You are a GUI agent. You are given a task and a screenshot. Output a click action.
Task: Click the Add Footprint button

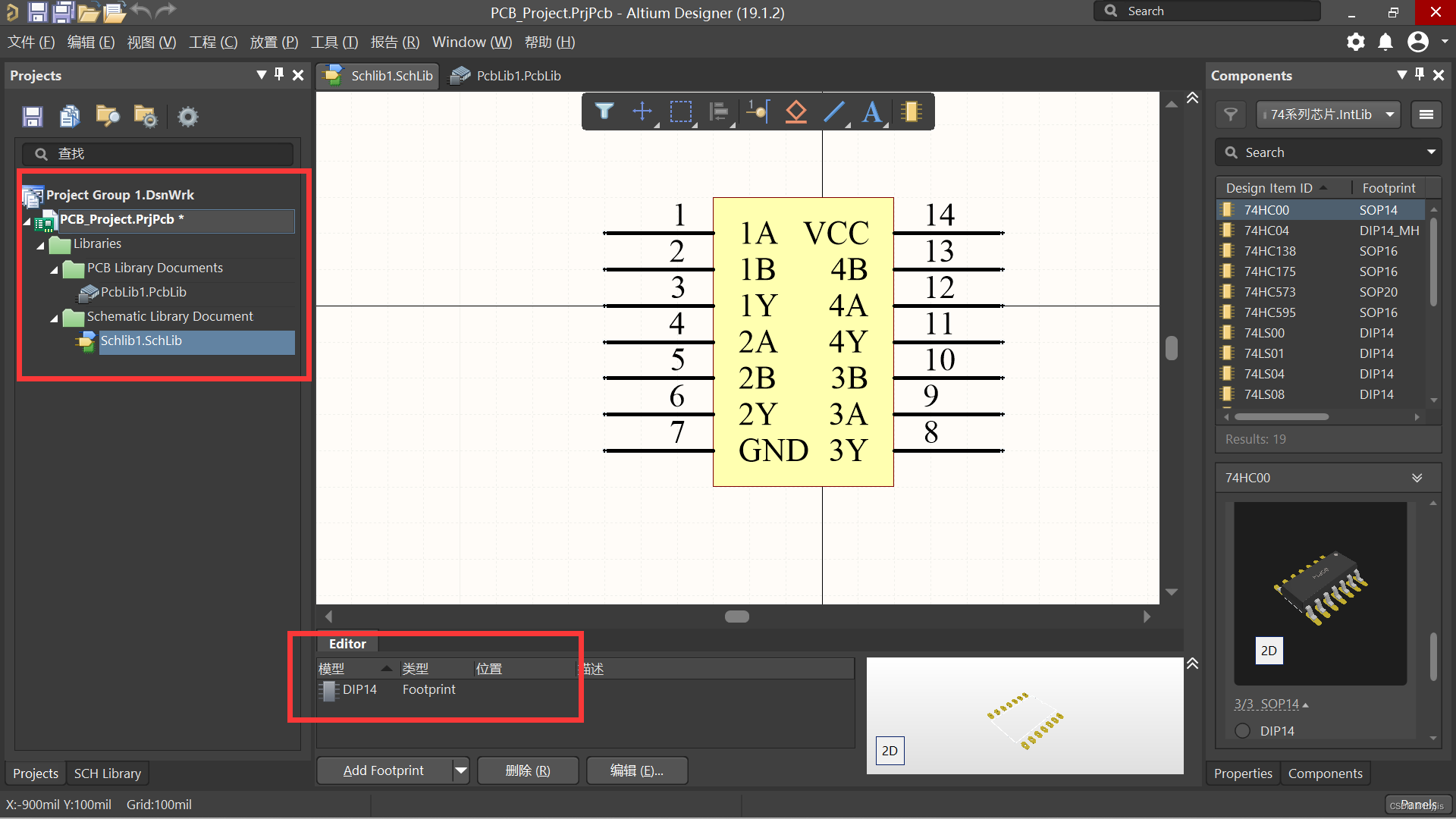coord(384,770)
